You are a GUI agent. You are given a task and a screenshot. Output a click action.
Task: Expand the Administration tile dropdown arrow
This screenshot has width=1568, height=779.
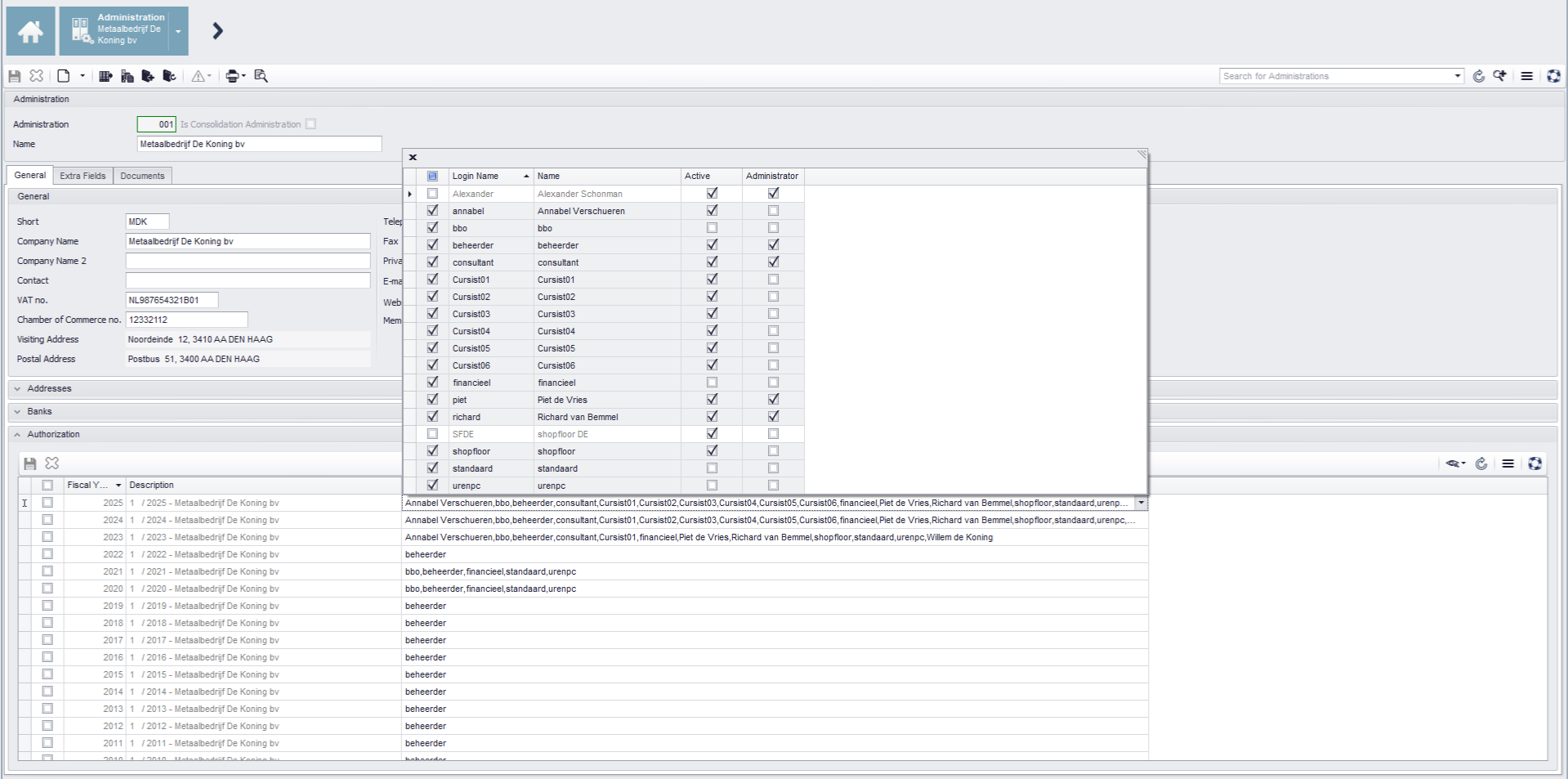tap(178, 31)
